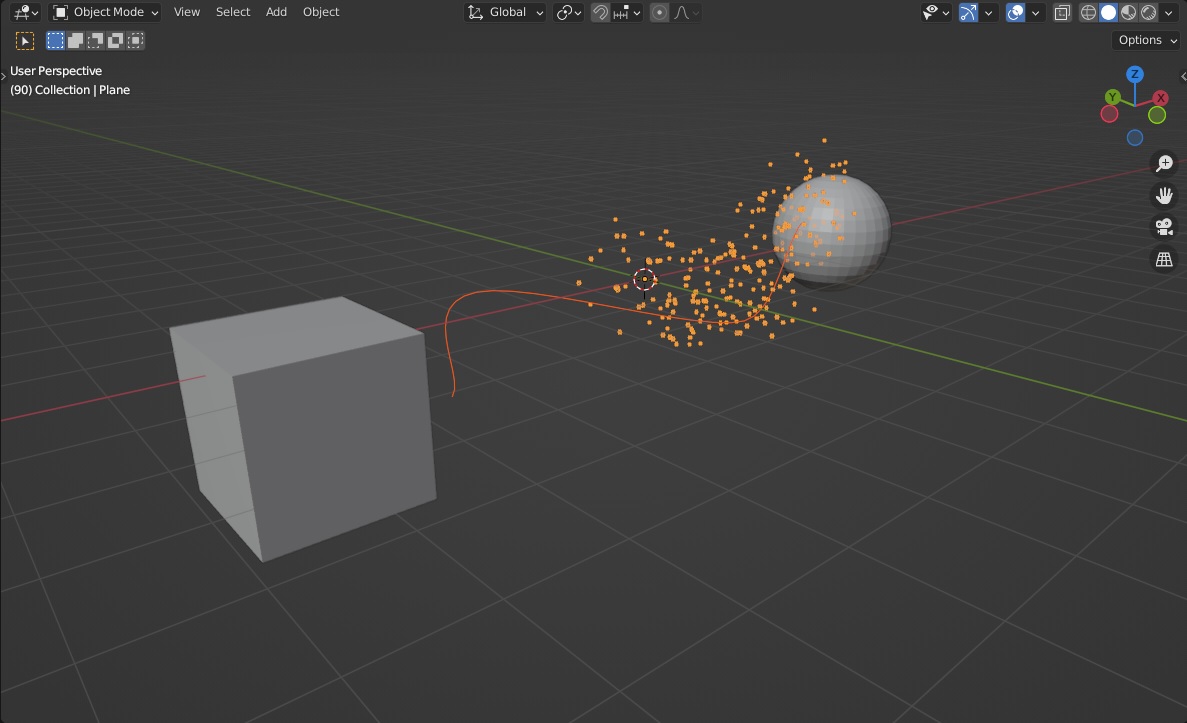Image resolution: width=1187 pixels, height=723 pixels.
Task: Select the Box Select tool mode icon
Action: [54, 40]
